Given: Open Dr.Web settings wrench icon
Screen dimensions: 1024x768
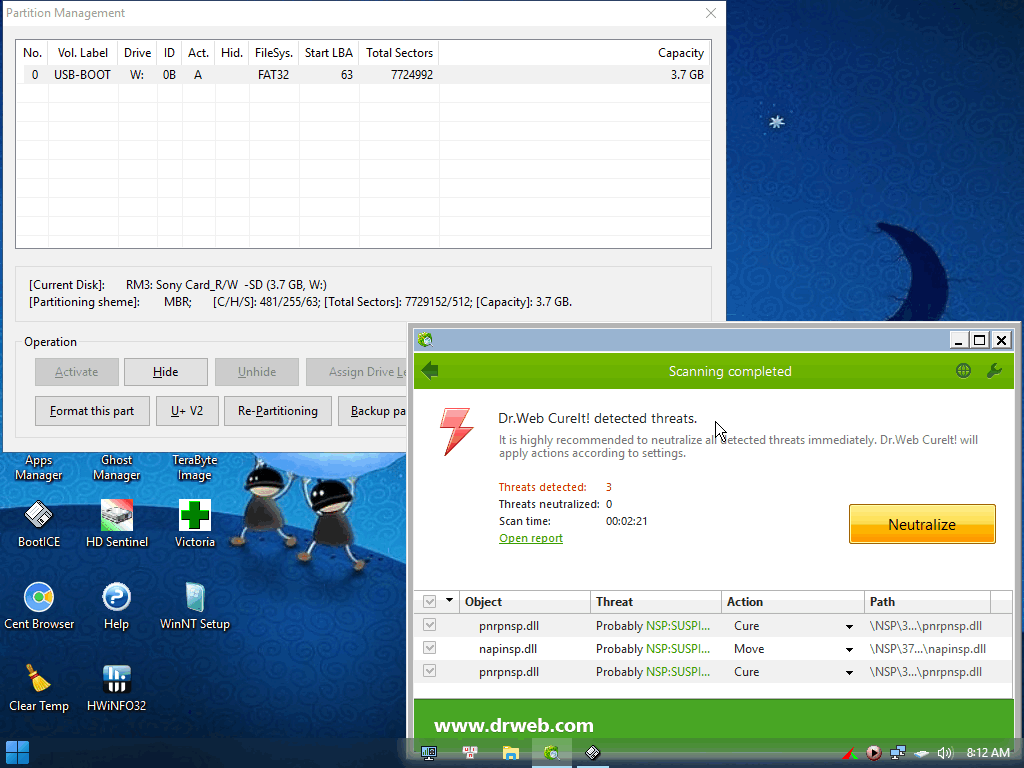Looking at the screenshot, I should pos(994,371).
